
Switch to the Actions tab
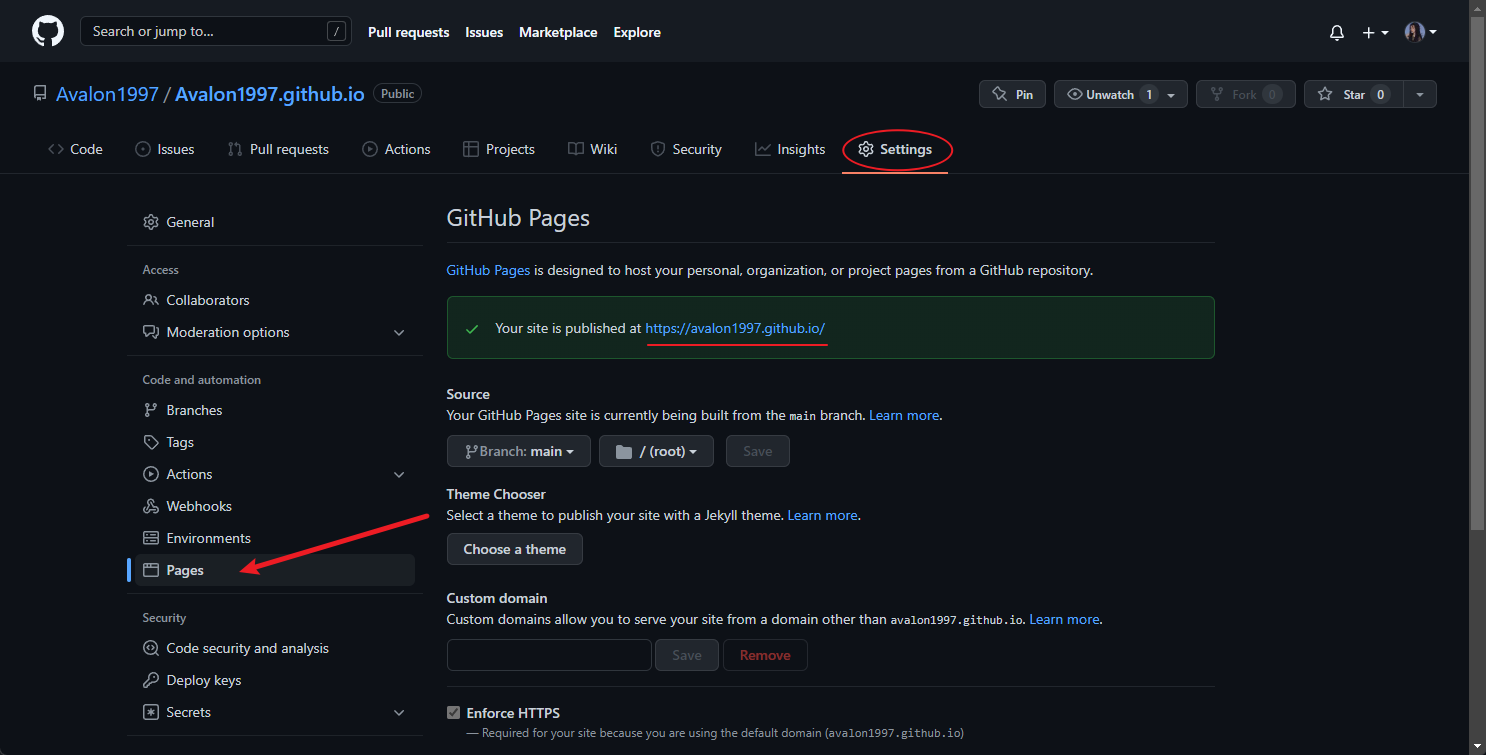(396, 149)
